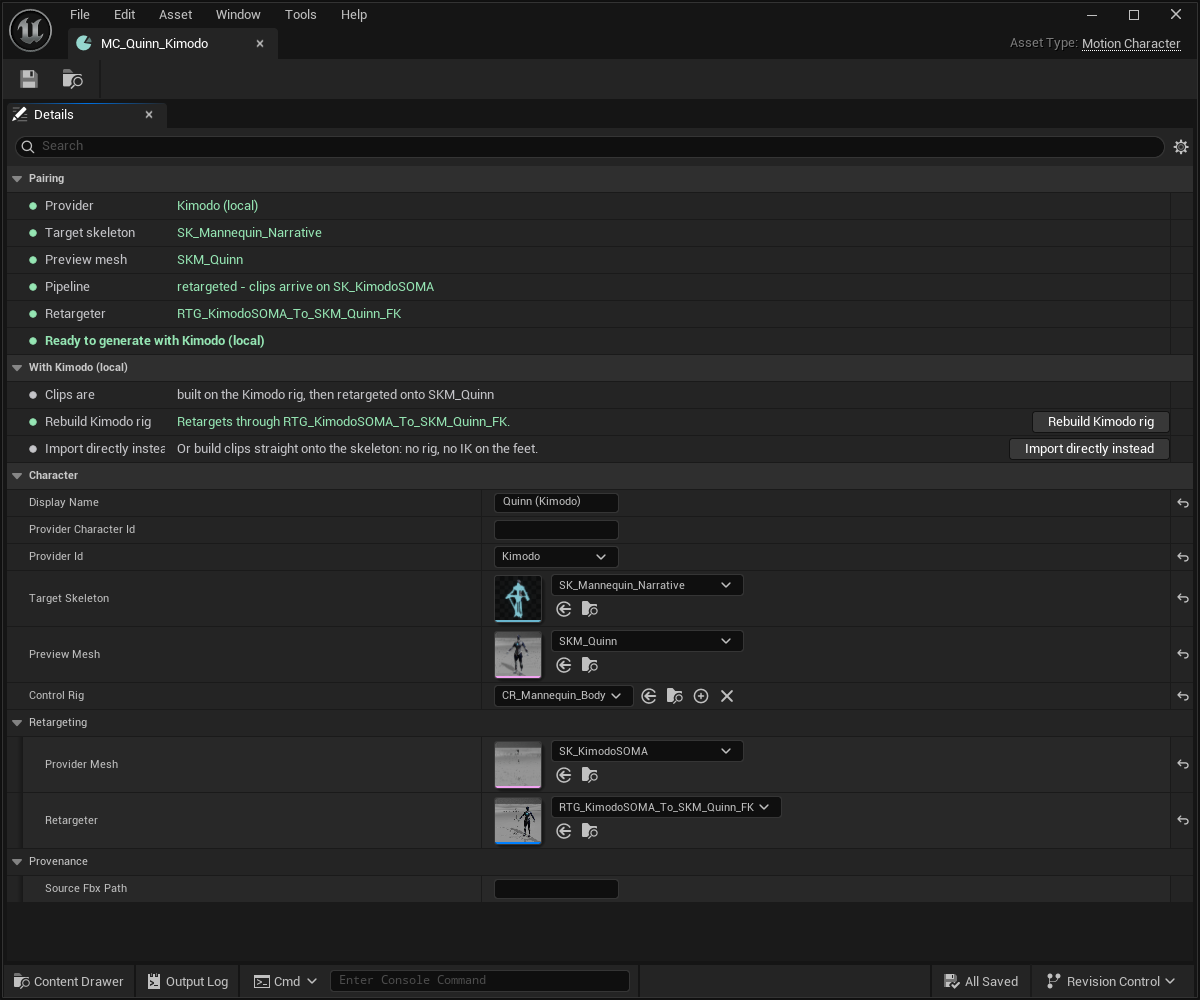Screen dimensions: 1200x1000
Task: Create new Control Rig asset plus icon
Action: pos(701,696)
